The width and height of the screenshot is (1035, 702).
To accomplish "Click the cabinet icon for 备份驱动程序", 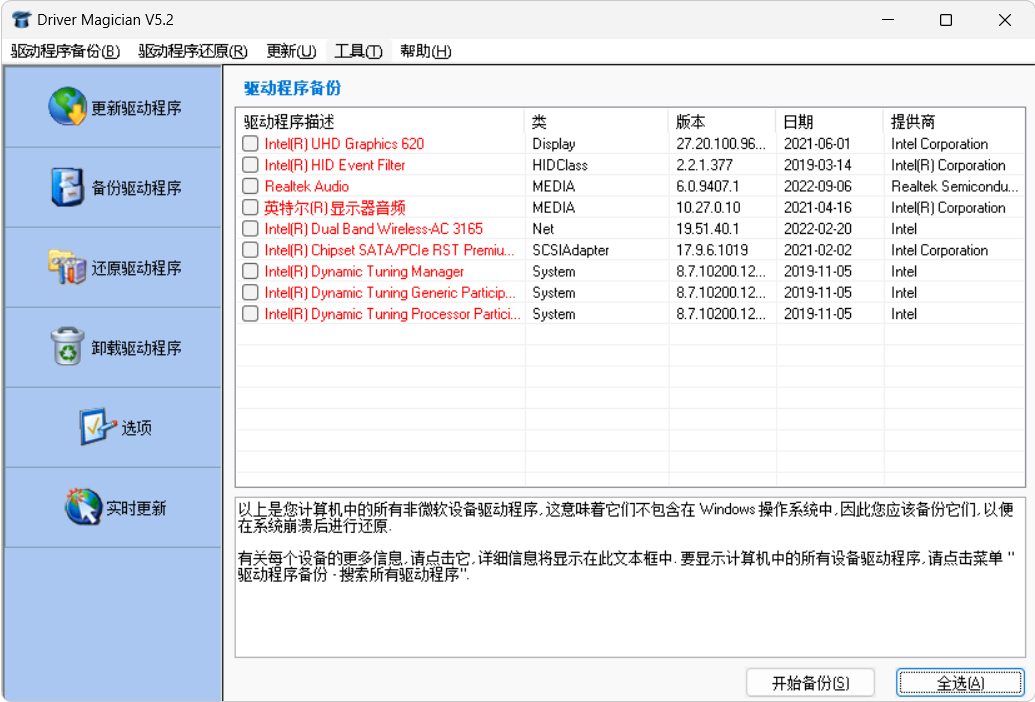I will pyautogui.click(x=67, y=187).
